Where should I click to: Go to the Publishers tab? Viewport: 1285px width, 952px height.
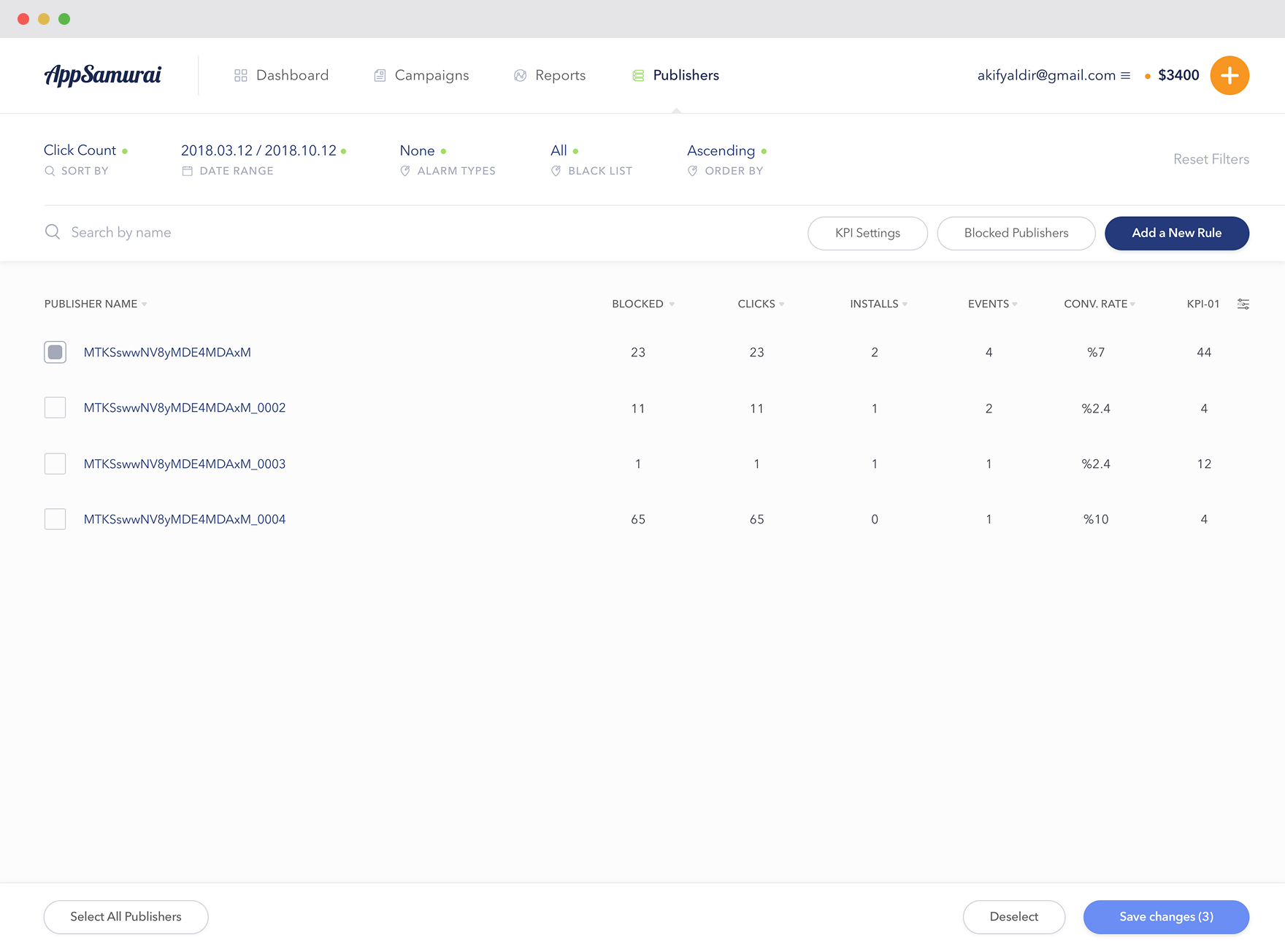click(x=675, y=75)
